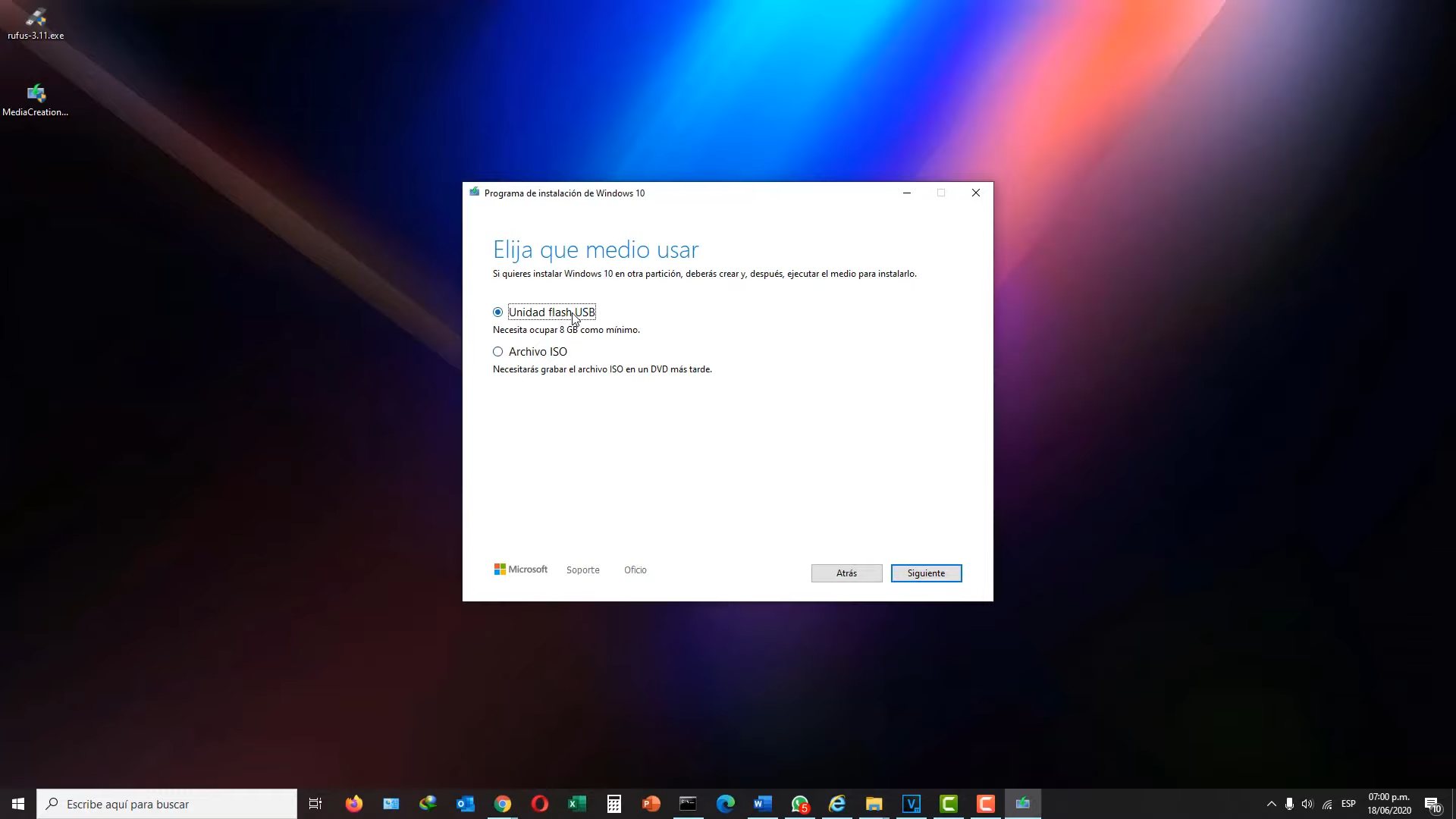1456x819 pixels.
Task: Launch Camtasia from the taskbar
Action: point(949,803)
